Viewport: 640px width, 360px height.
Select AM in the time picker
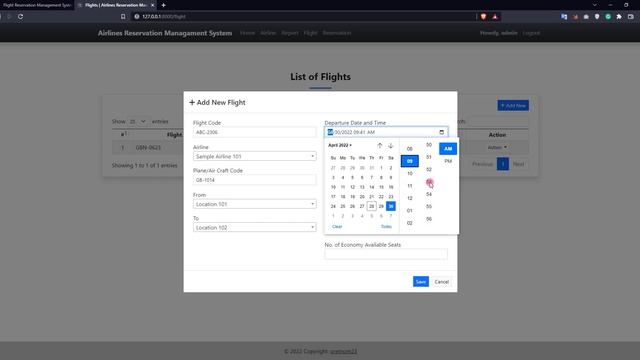point(448,149)
